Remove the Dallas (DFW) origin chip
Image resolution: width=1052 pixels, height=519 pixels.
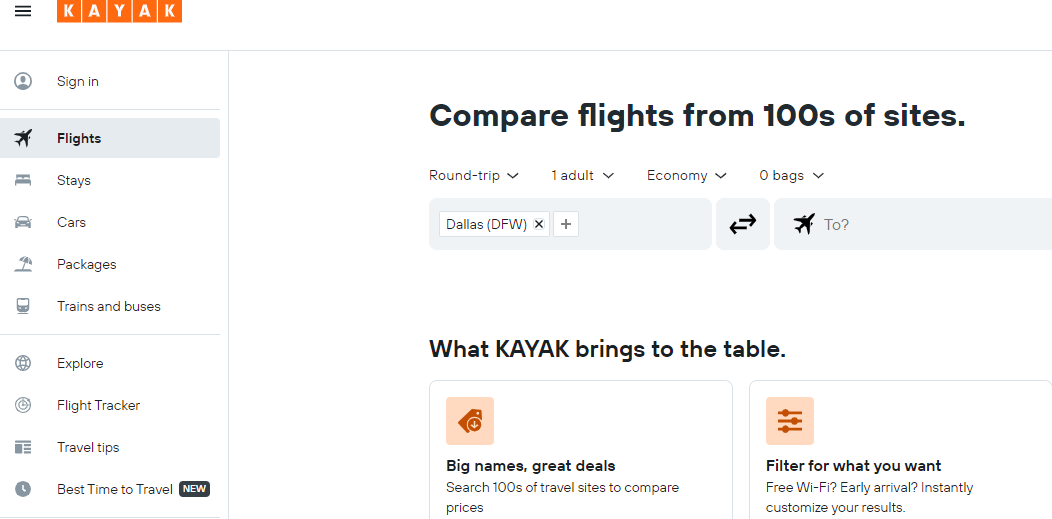point(539,224)
